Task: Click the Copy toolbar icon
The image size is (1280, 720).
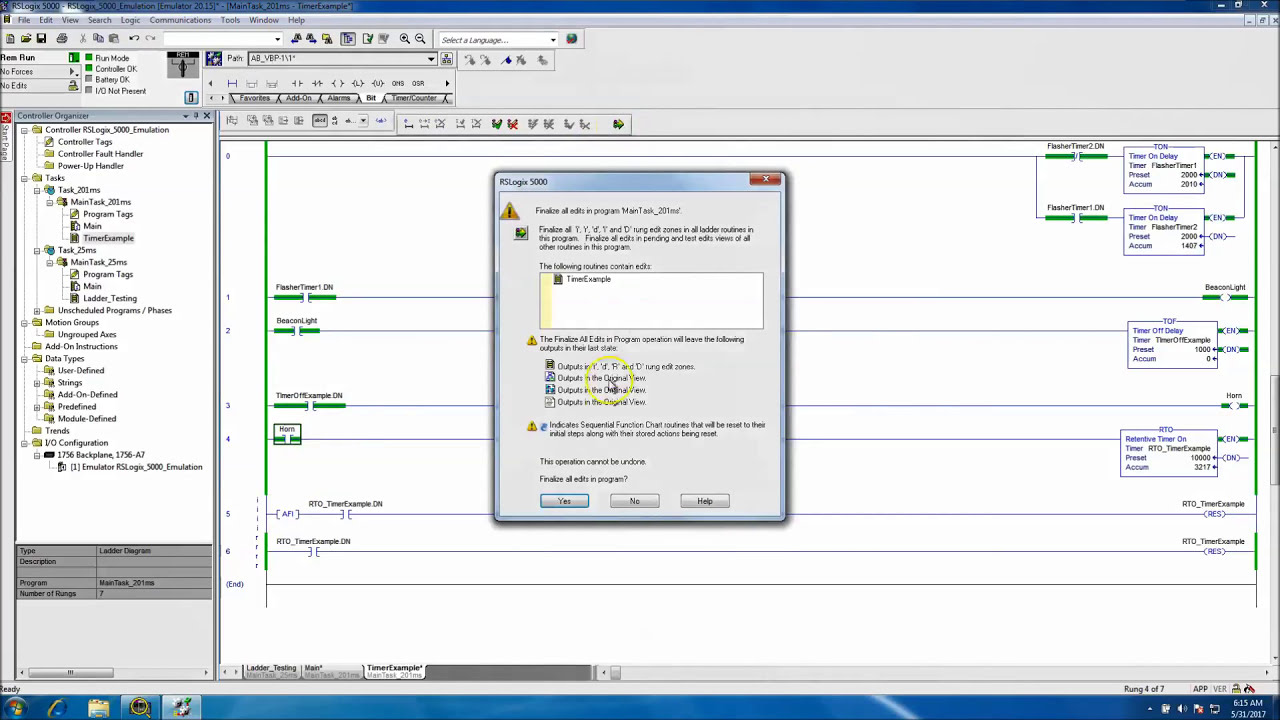Action: pyautogui.click(x=98, y=39)
